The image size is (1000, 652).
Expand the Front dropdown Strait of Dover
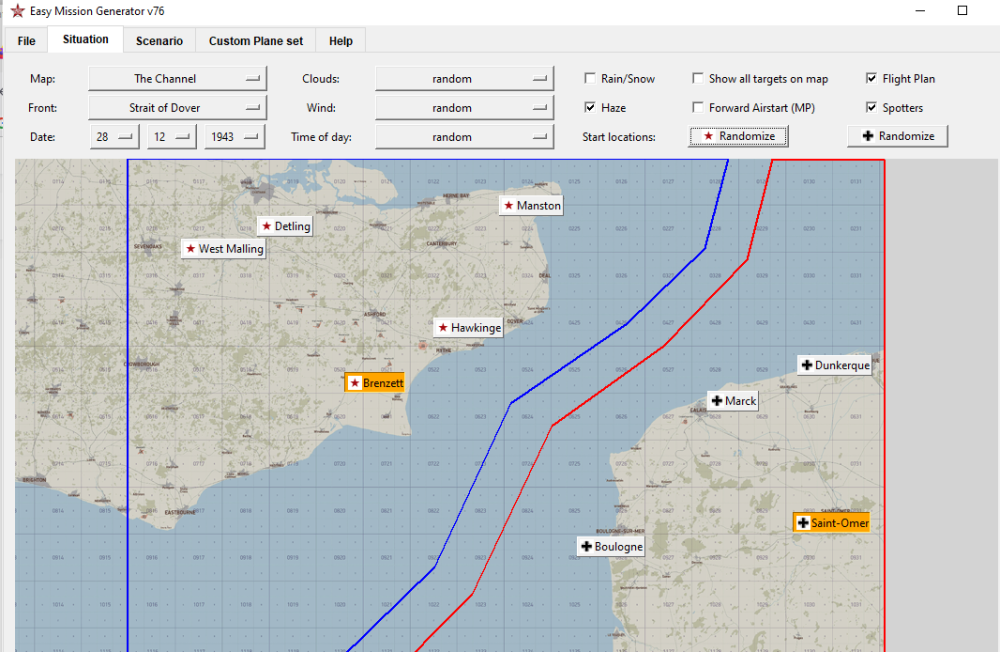coord(176,107)
